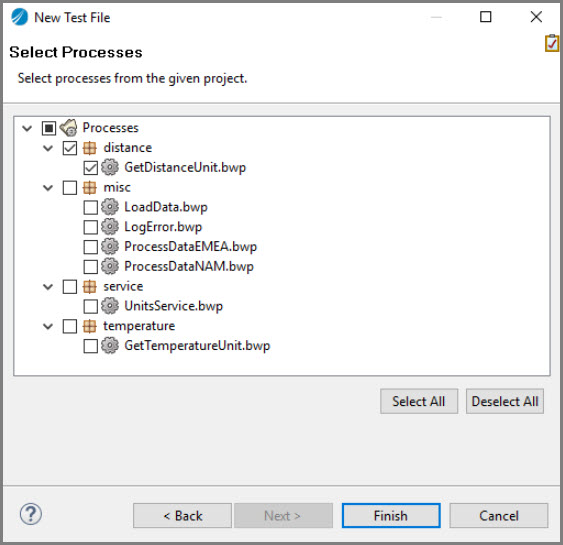This screenshot has height=545, width=563.
Task: Click the GetDistanceUnit.bwp gear icon
Action: 110,167
